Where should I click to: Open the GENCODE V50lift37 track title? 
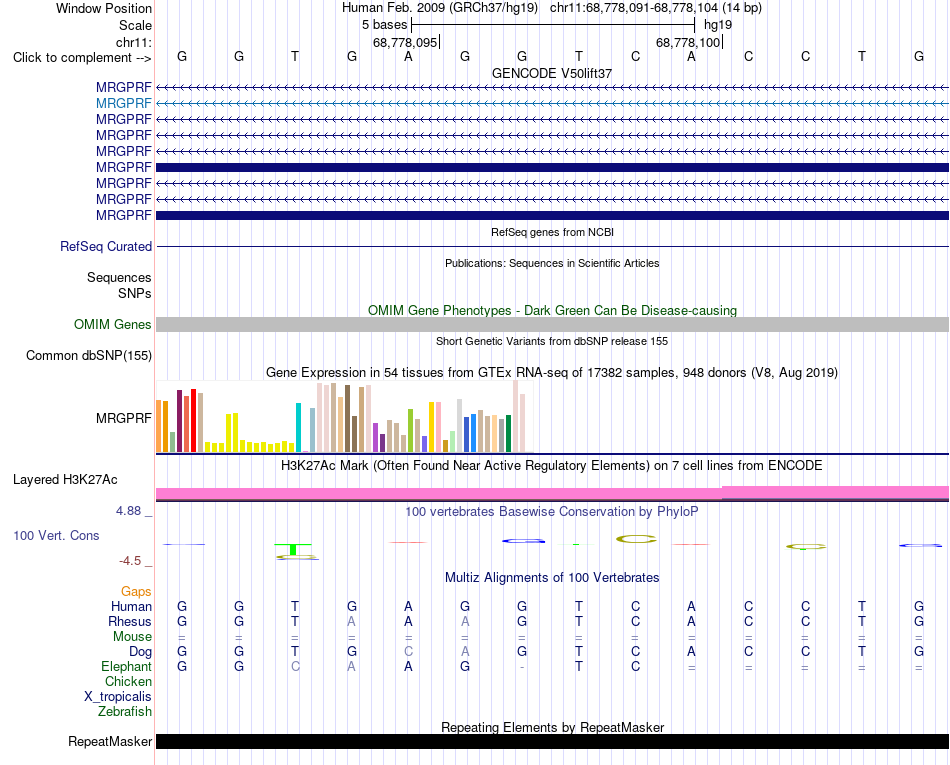[552, 73]
